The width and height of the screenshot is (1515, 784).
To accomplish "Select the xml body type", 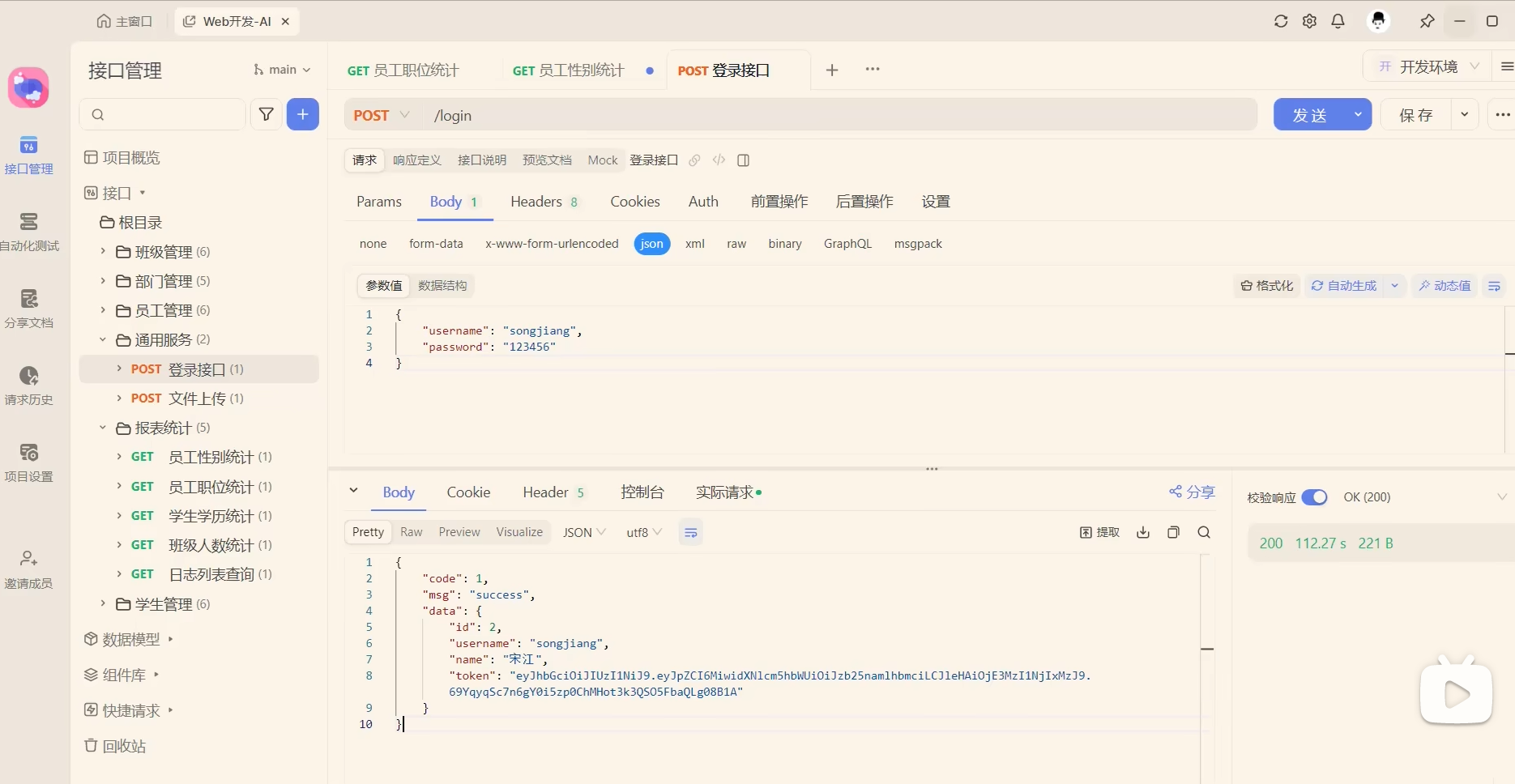I will pyautogui.click(x=695, y=244).
